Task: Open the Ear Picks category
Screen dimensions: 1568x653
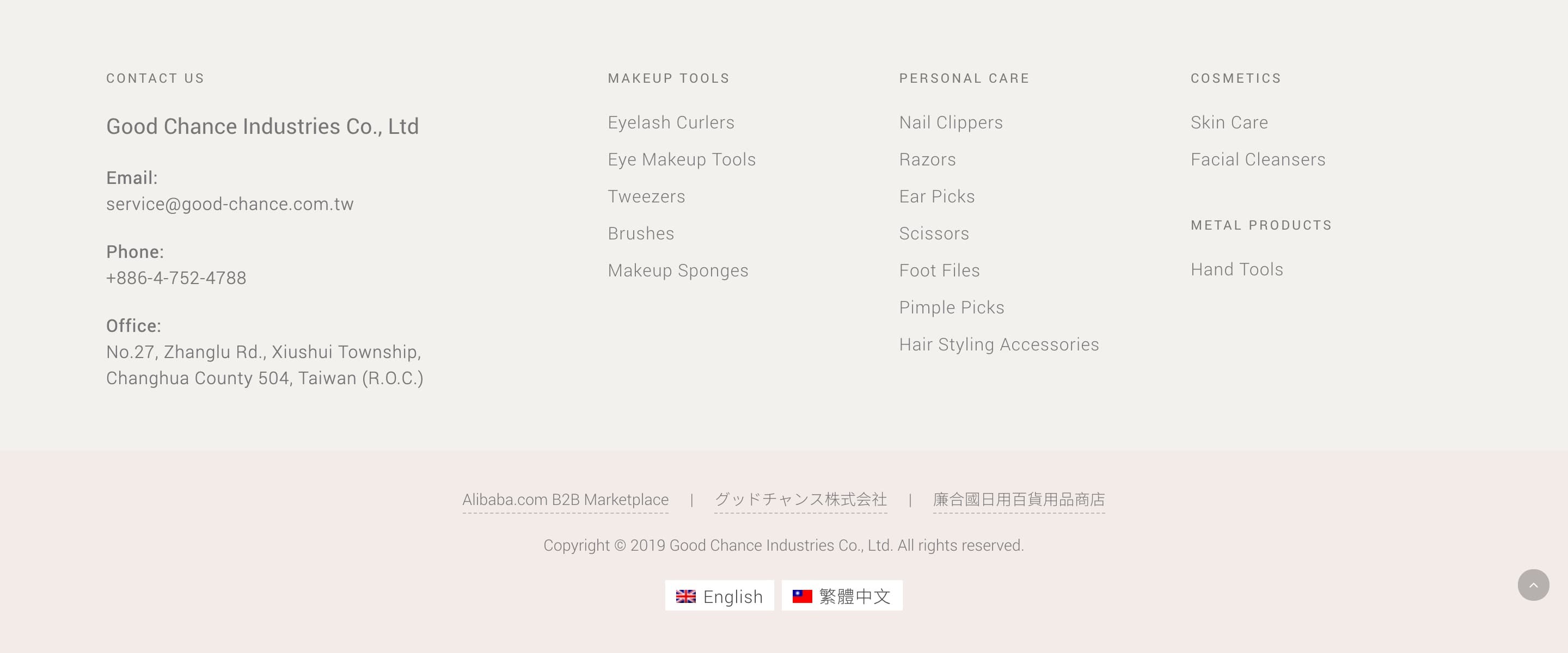Action: click(x=936, y=196)
